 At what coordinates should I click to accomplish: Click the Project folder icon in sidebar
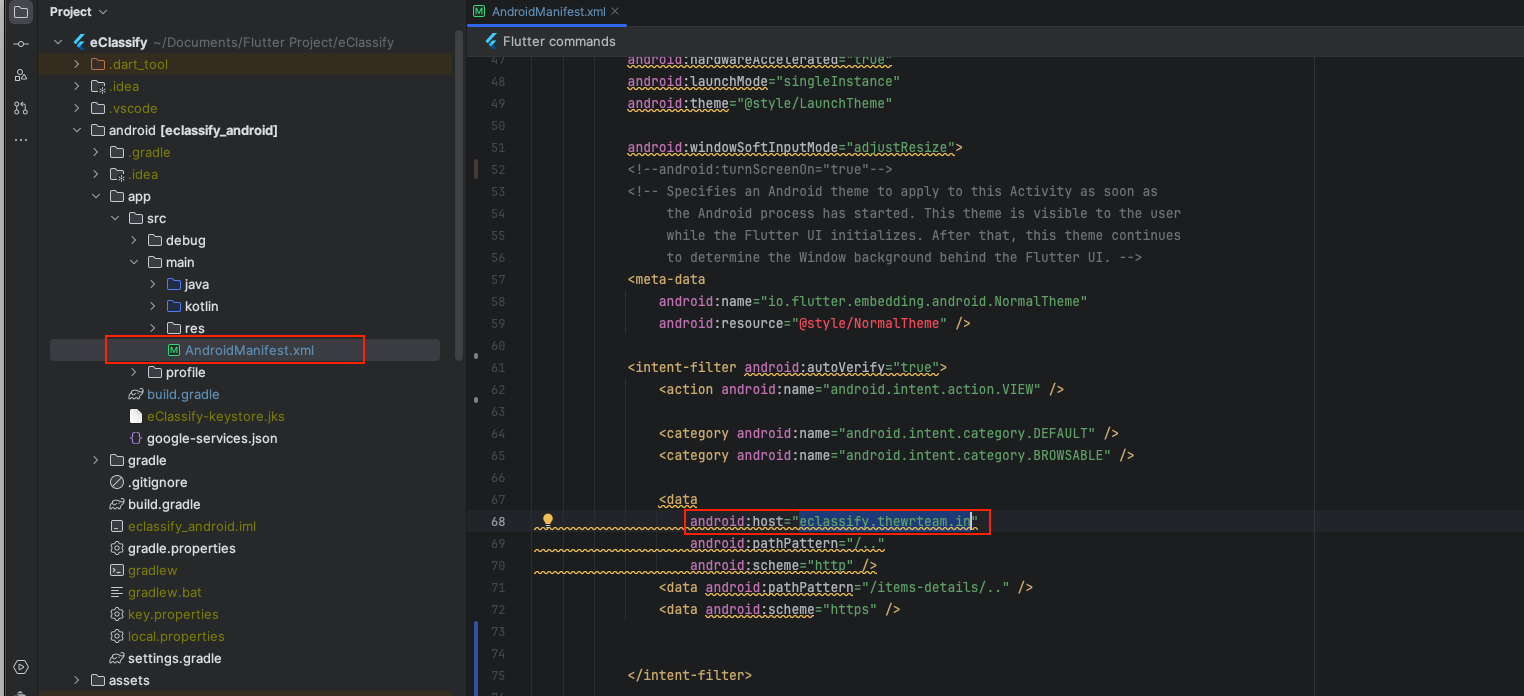tap(21, 12)
